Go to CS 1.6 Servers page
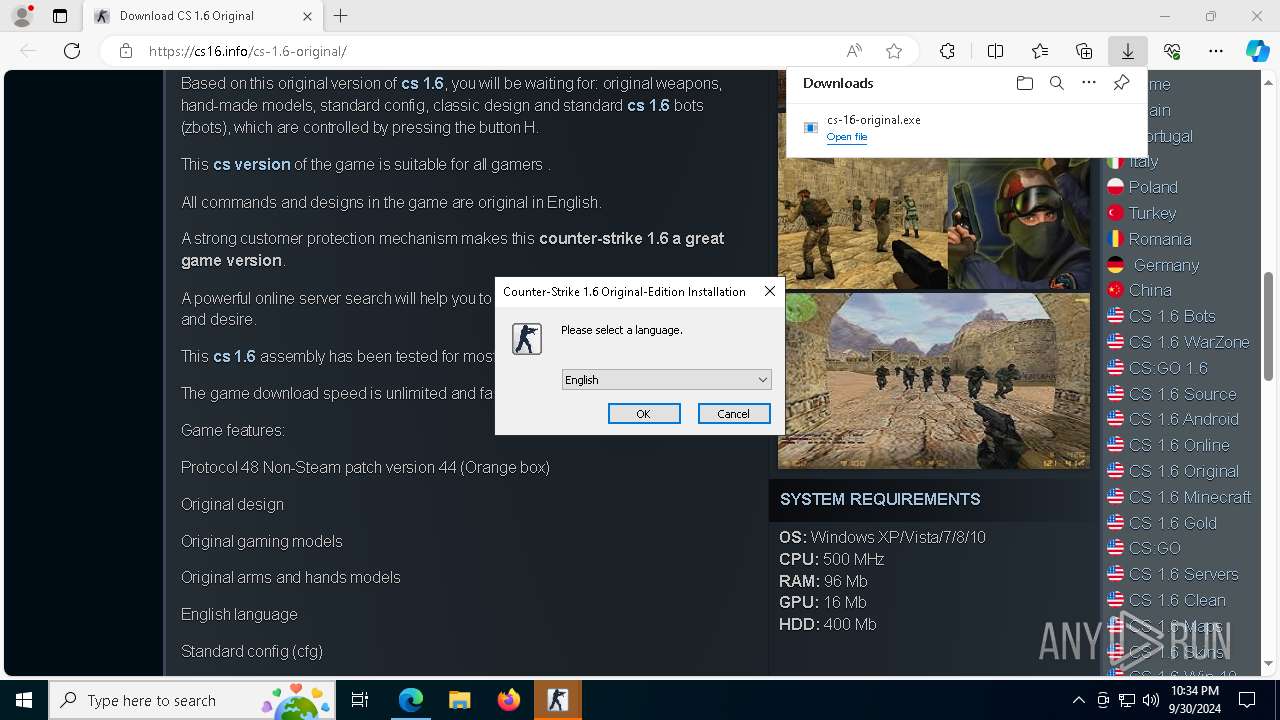The width and height of the screenshot is (1280, 720). pos(1184,574)
